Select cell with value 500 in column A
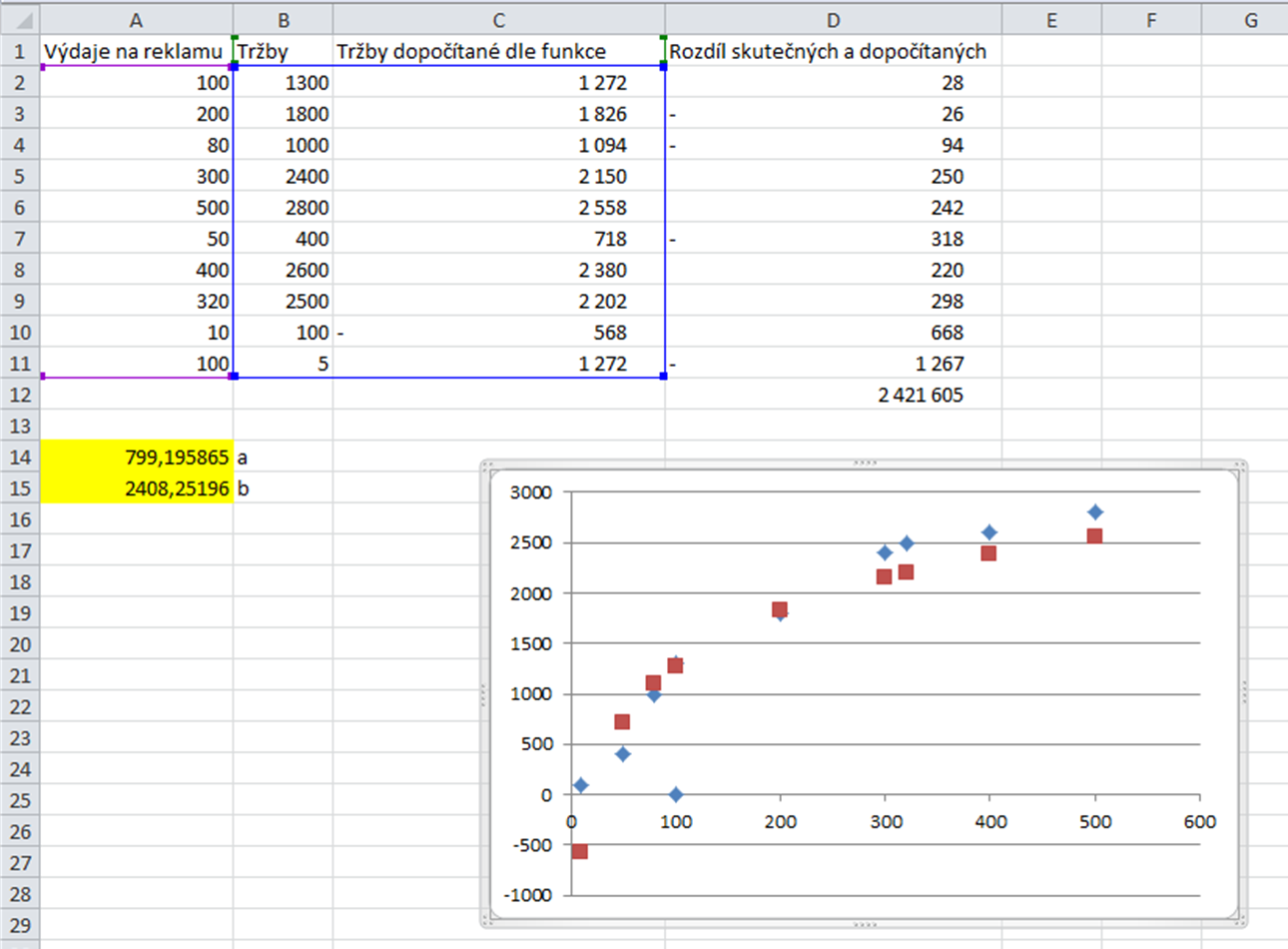This screenshot has height=949, width=1288. pos(137,208)
